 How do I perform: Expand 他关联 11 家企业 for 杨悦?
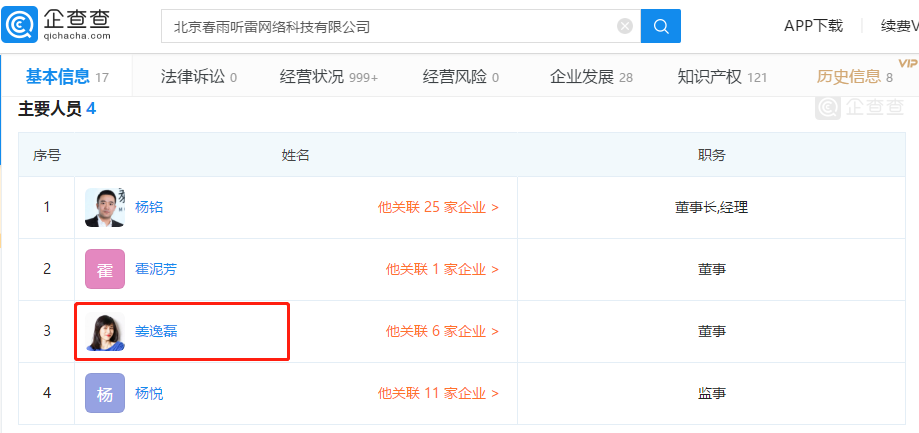[438, 393]
